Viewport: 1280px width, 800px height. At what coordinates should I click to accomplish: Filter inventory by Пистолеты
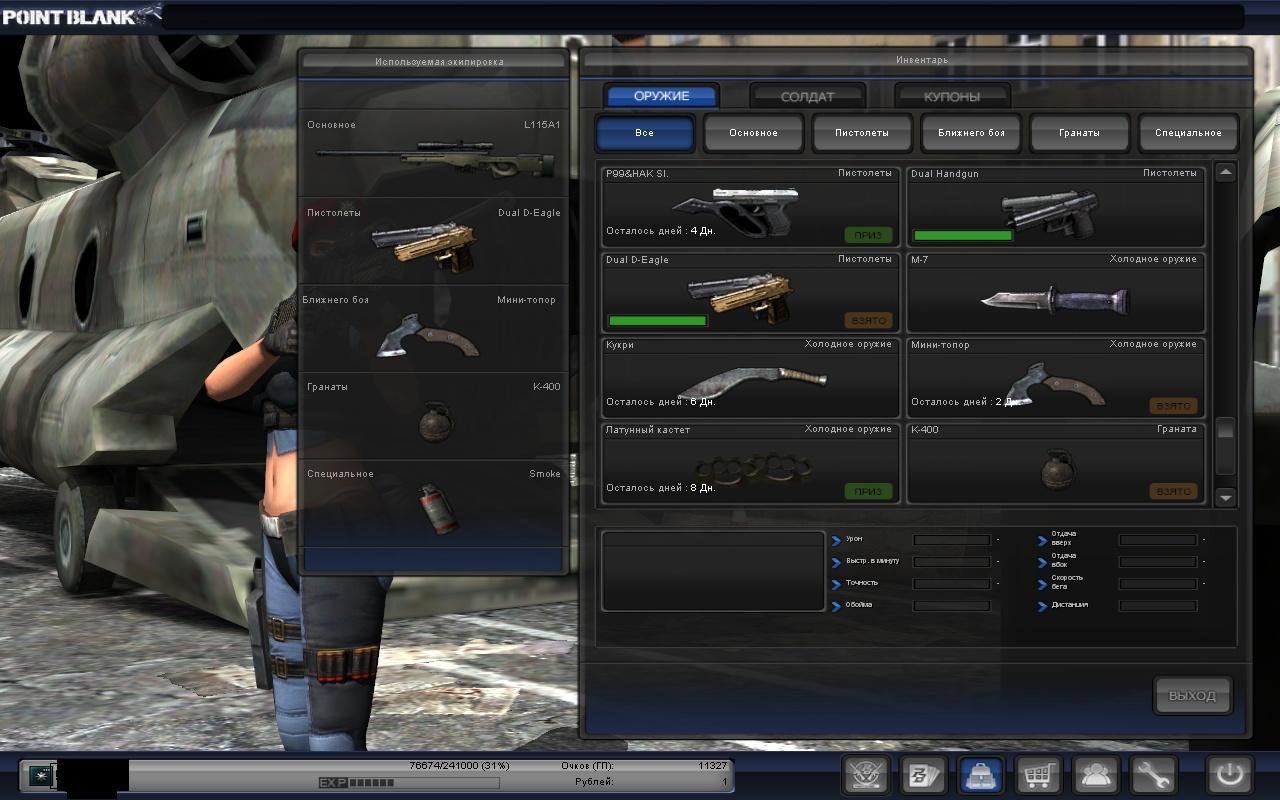861,133
